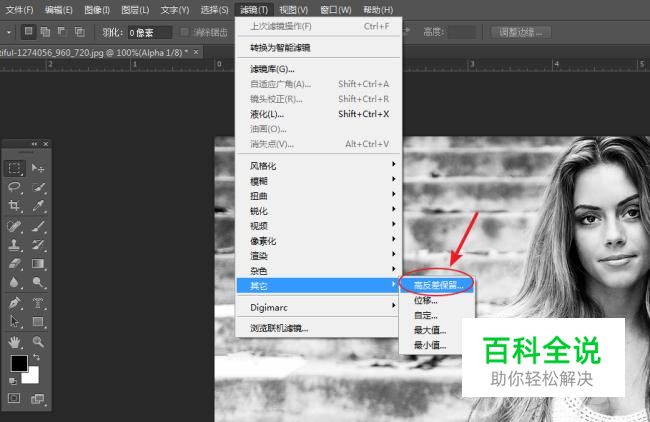Open the 窗口(W) menu

336,10
